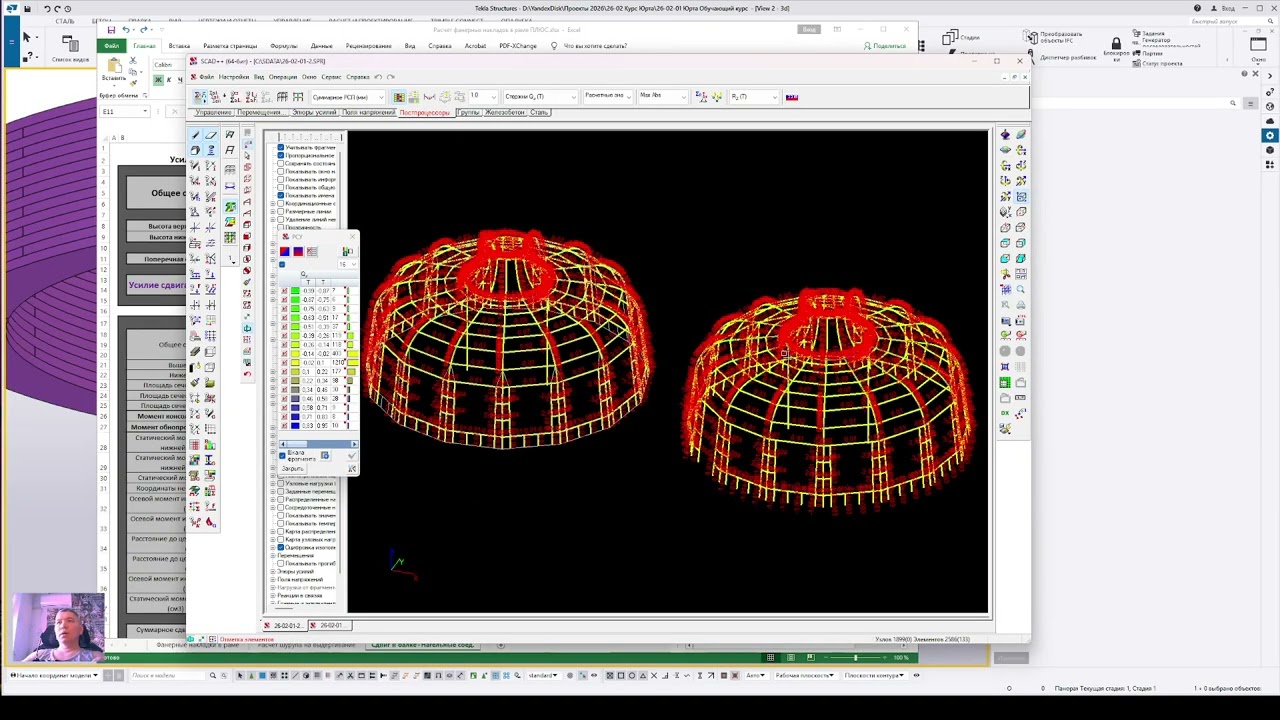
Task: Click the search magnifier in Tekla side panel
Action: [x=1233, y=103]
